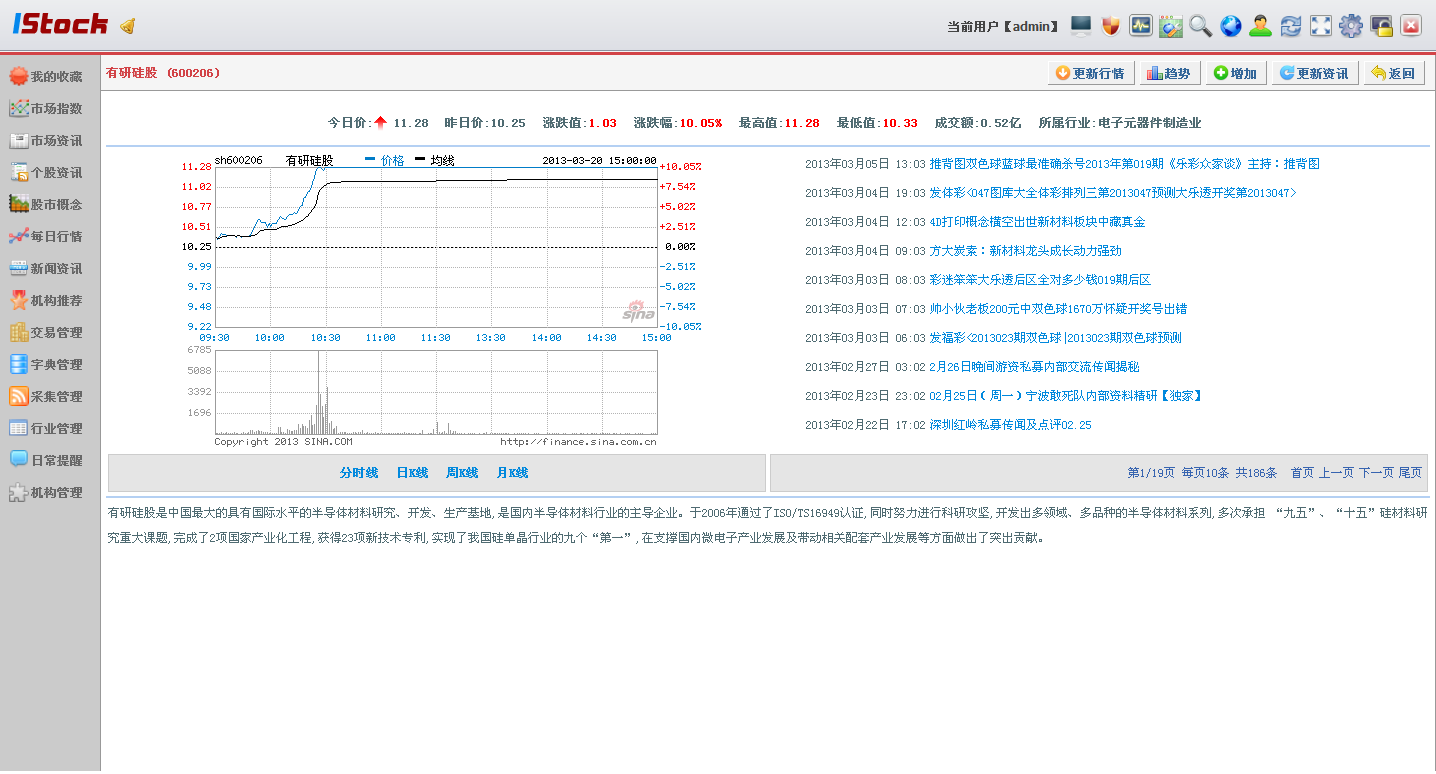Screen dimensions: 1436x774
Task: Open news 帅小伙老板200元中双色球
Action: (x=1058, y=309)
